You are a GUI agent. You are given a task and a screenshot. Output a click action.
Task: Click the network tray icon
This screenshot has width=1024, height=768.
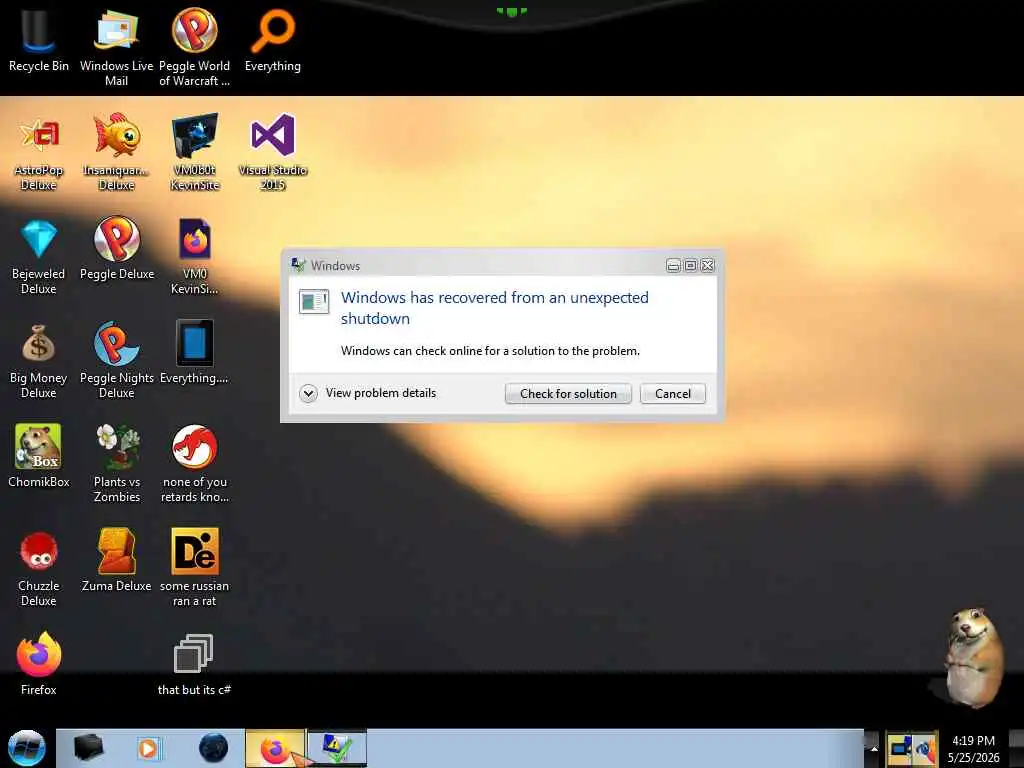tap(899, 748)
